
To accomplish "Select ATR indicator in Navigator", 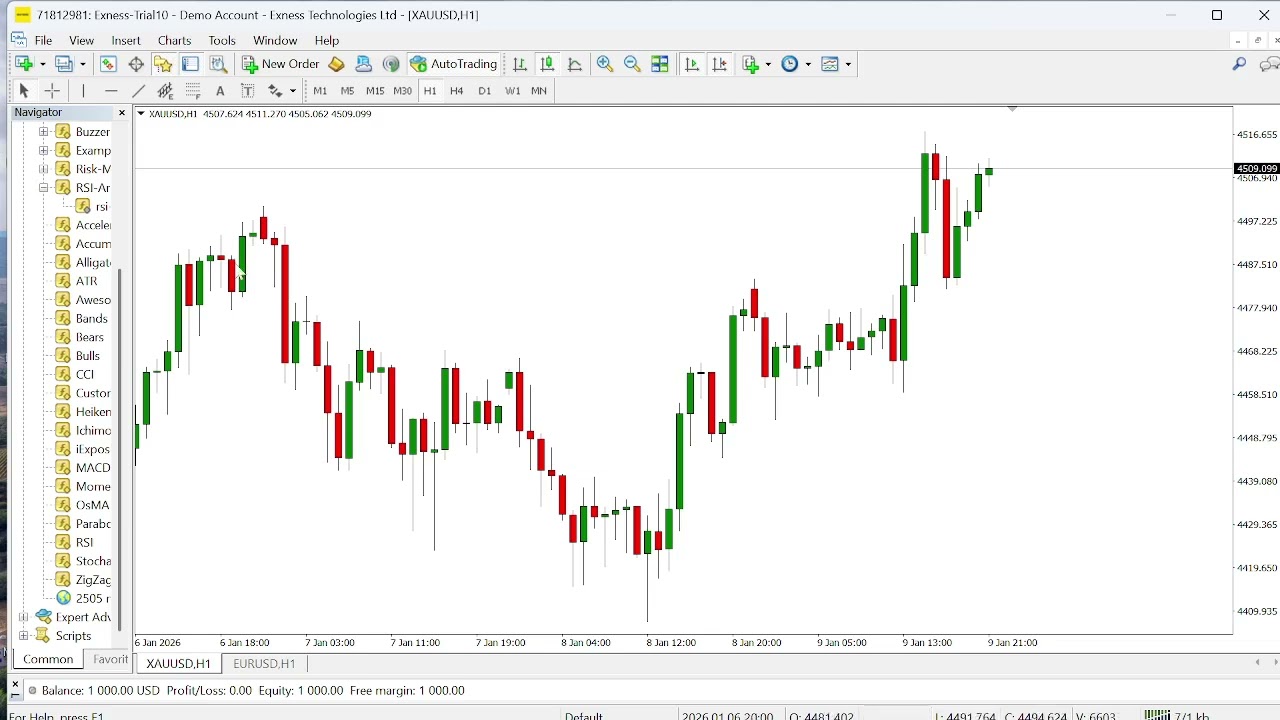I will tap(87, 281).
